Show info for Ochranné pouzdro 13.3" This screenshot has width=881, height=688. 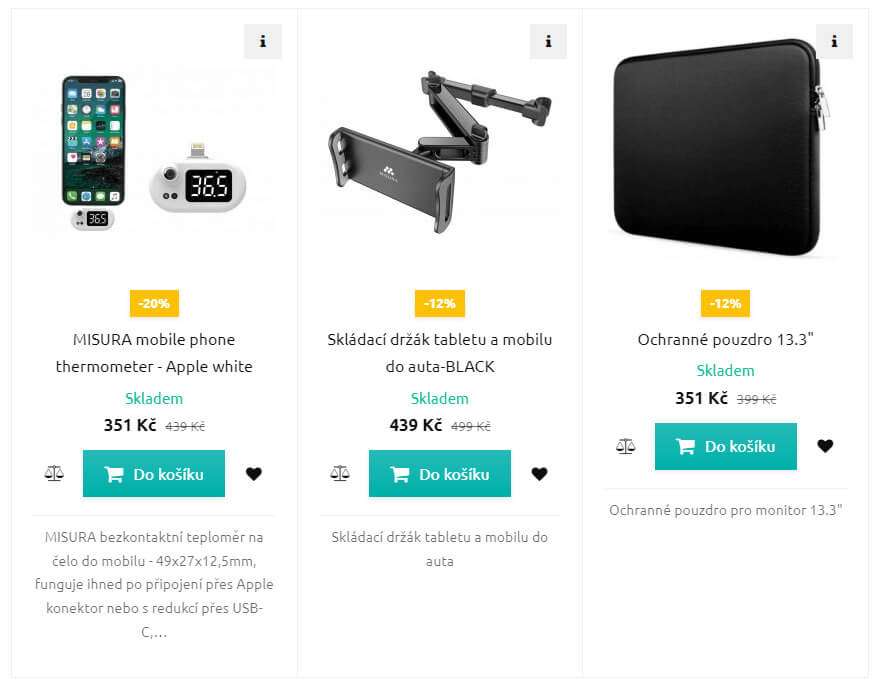[834, 42]
